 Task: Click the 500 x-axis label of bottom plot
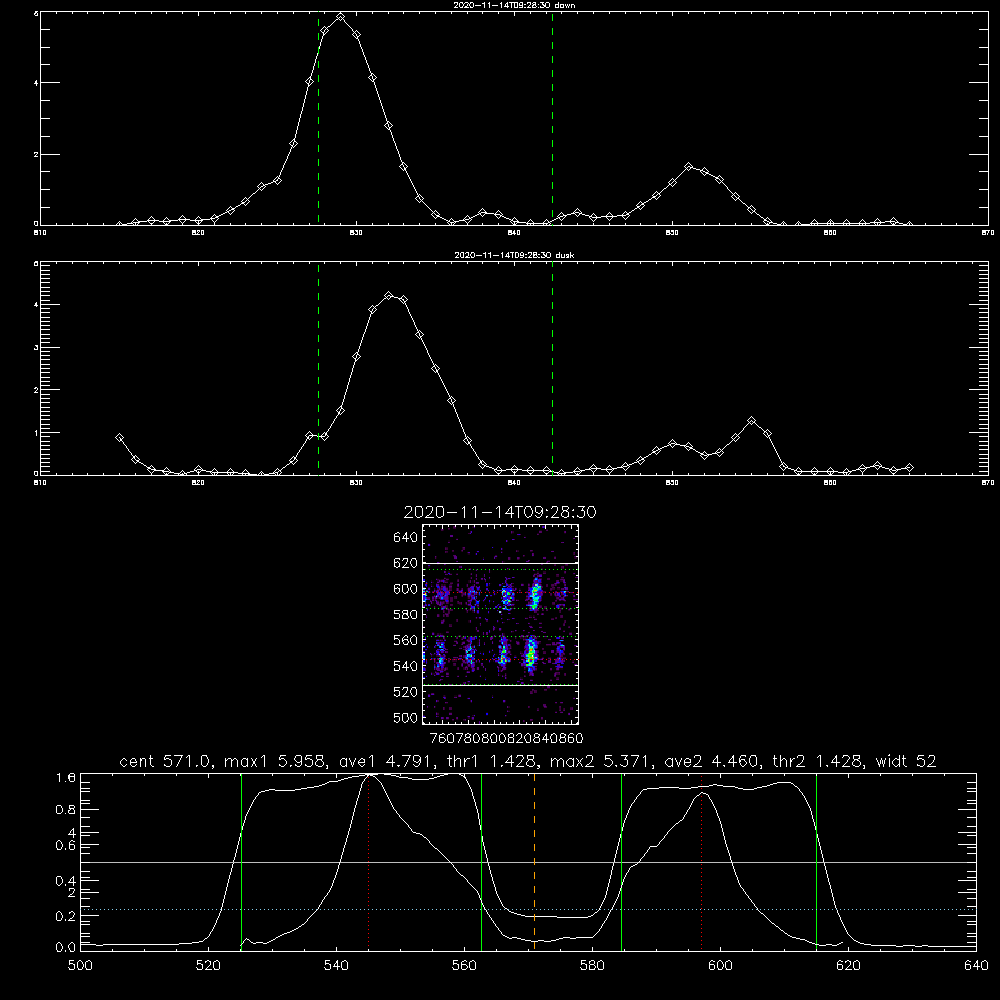click(x=80, y=966)
